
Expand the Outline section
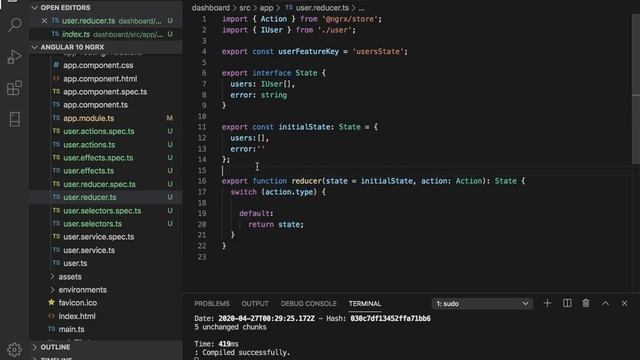(x=55, y=347)
